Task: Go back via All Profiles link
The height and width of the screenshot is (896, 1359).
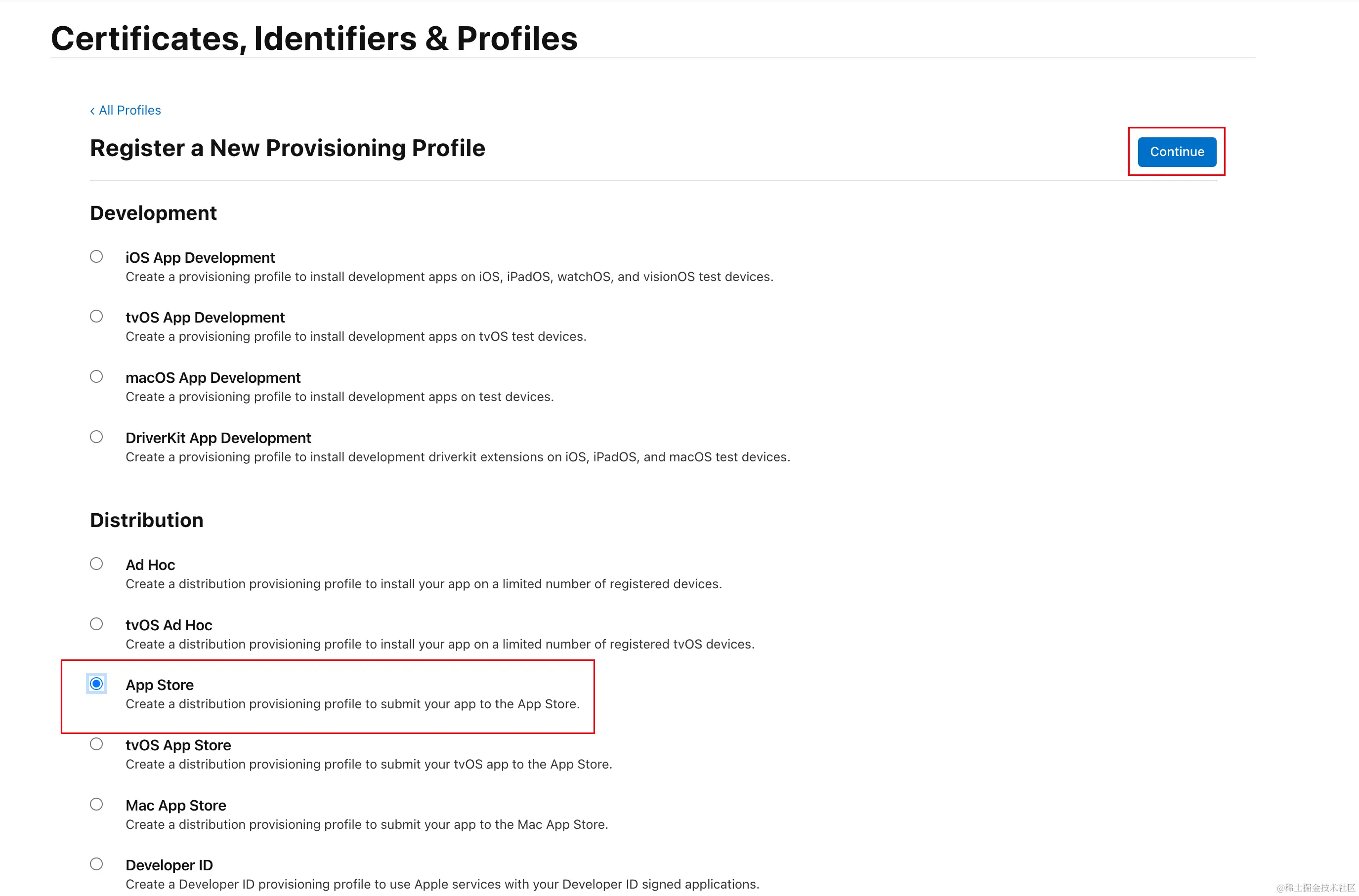Action: coord(125,110)
